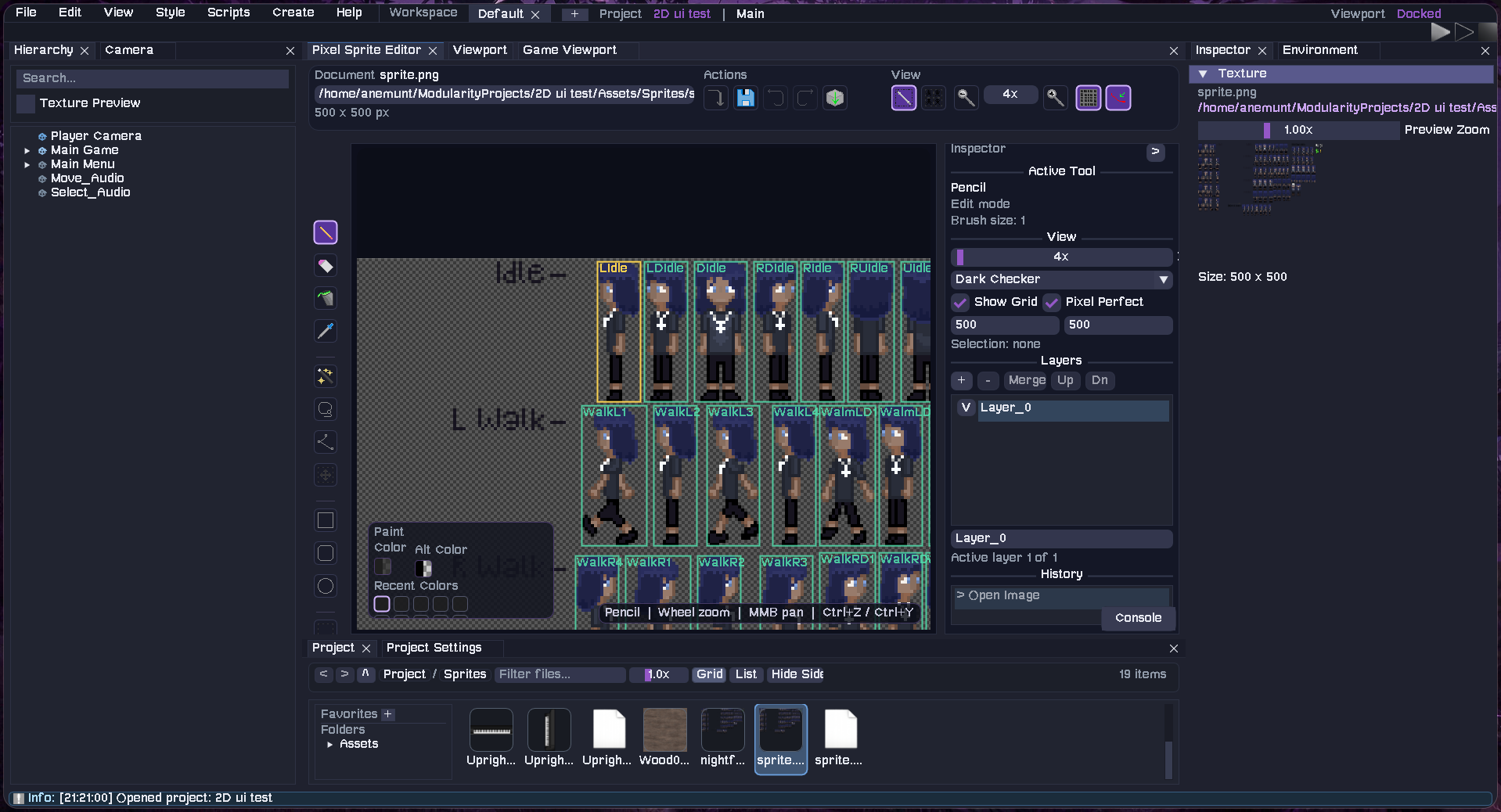Viewport: 1501px width, 812px height.
Task: Open the Console button
Action: (x=1138, y=618)
